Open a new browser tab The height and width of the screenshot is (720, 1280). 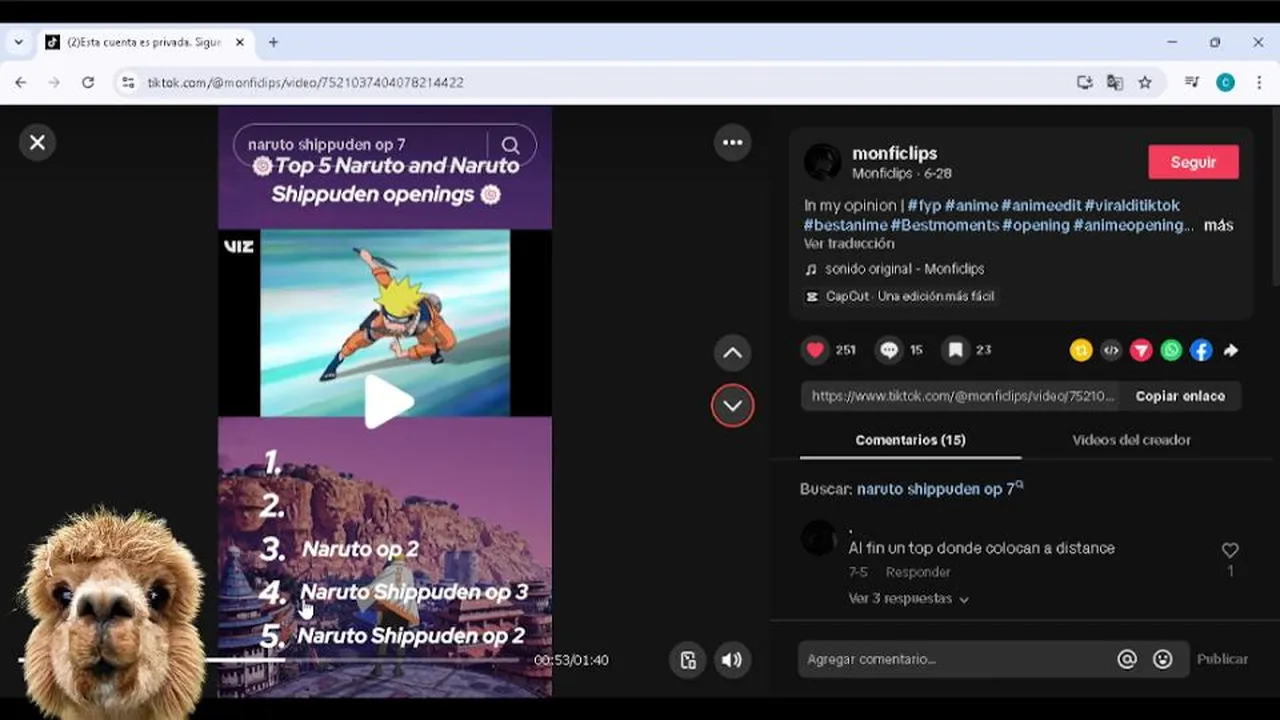pyautogui.click(x=273, y=43)
